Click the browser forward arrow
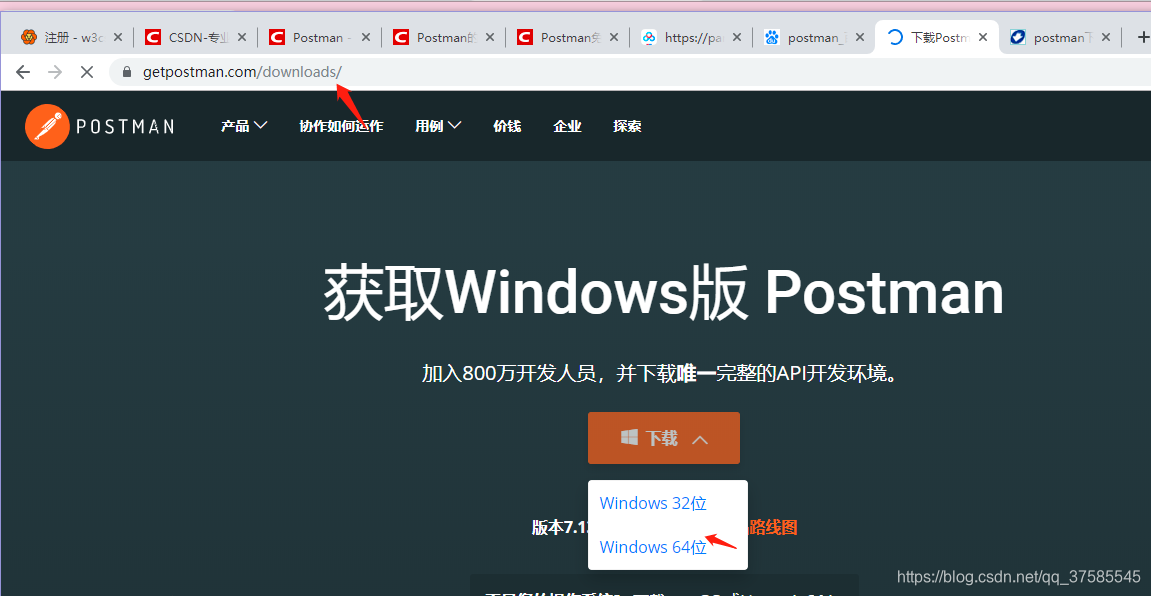This screenshot has height=596, width=1151. click(55, 72)
